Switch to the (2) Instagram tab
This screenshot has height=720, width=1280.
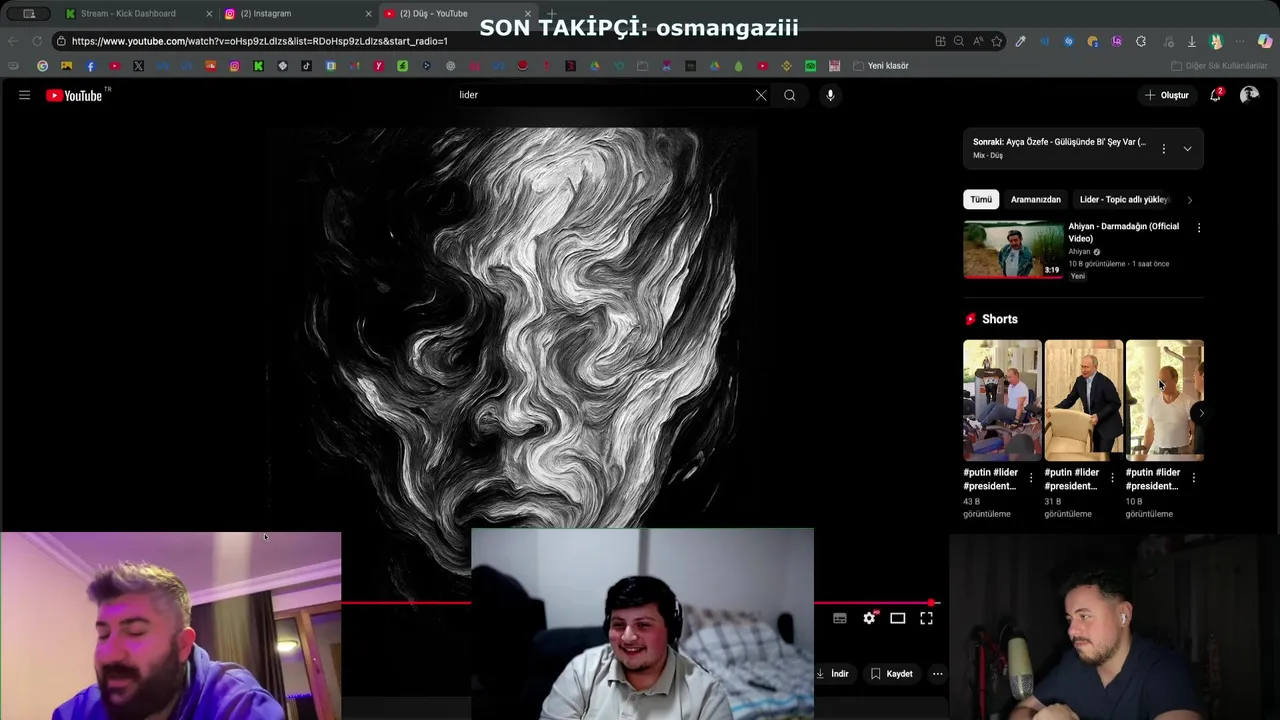point(297,13)
